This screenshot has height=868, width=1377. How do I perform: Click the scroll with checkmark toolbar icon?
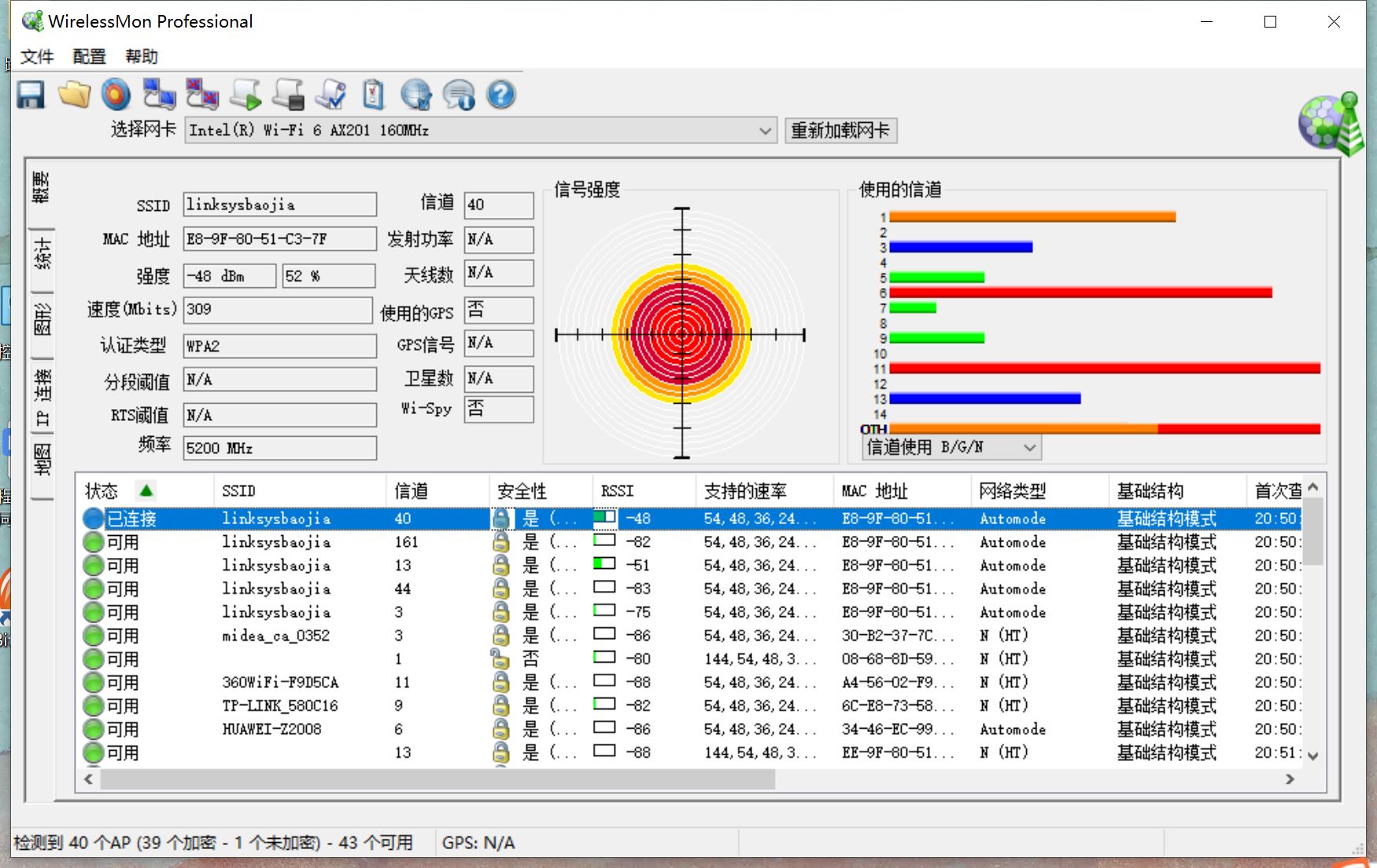[330, 94]
